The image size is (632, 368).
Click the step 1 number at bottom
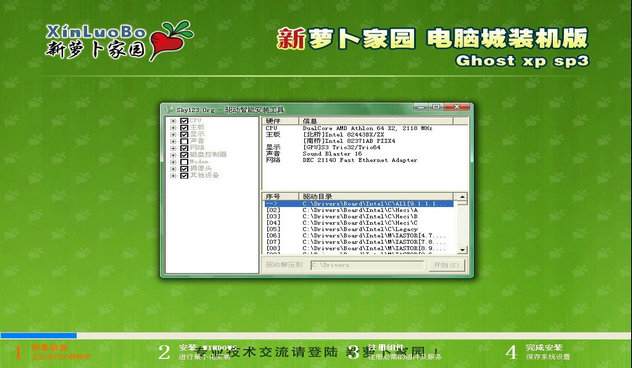point(19,352)
